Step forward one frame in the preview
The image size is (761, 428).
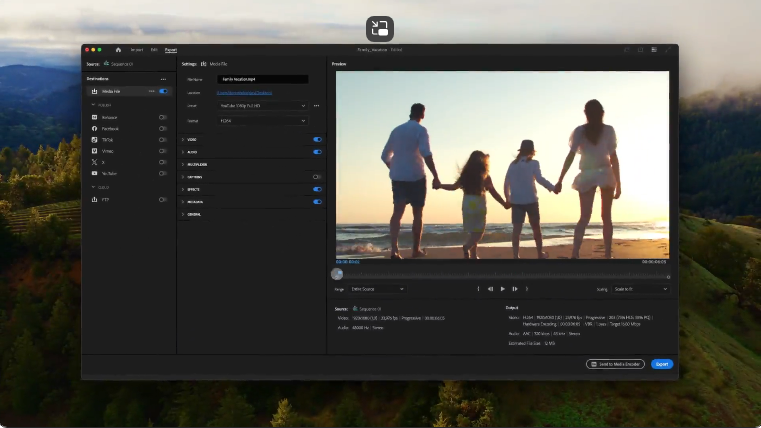(514, 288)
